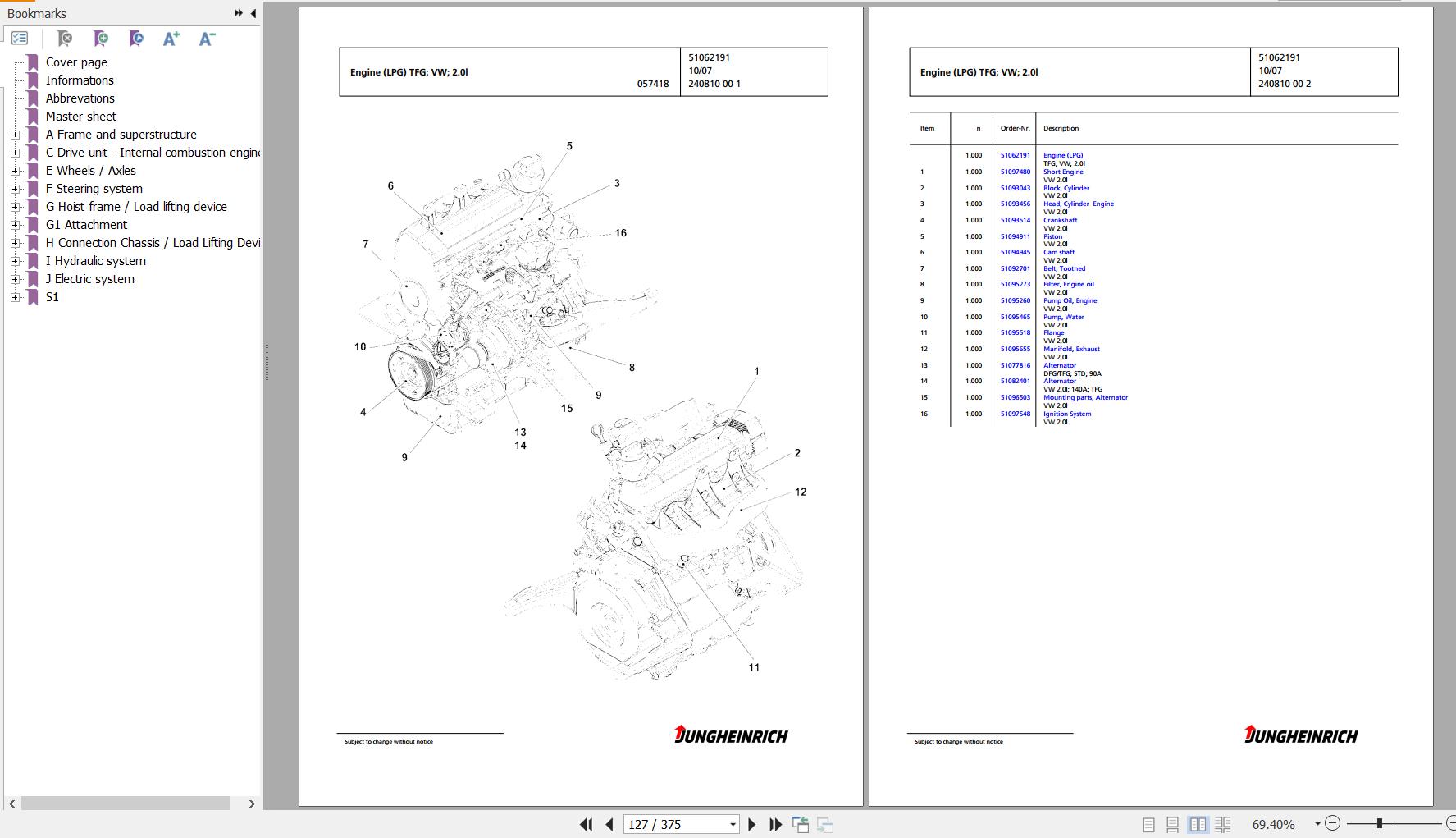Viewport: 1456px width, 838px height.
Task: Click the Mounting parts, Alternator link
Action: click(x=1085, y=397)
